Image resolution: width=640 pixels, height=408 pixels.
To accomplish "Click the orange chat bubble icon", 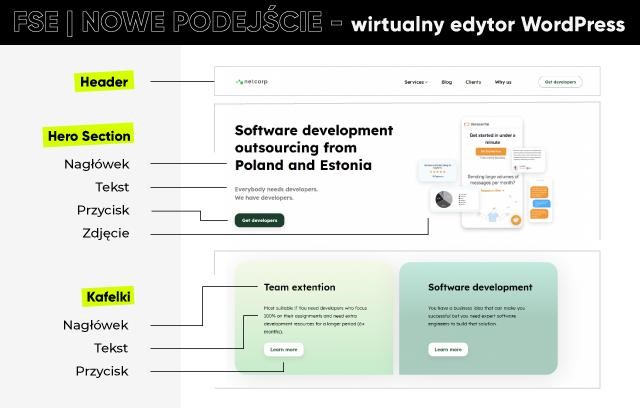I will point(515,221).
